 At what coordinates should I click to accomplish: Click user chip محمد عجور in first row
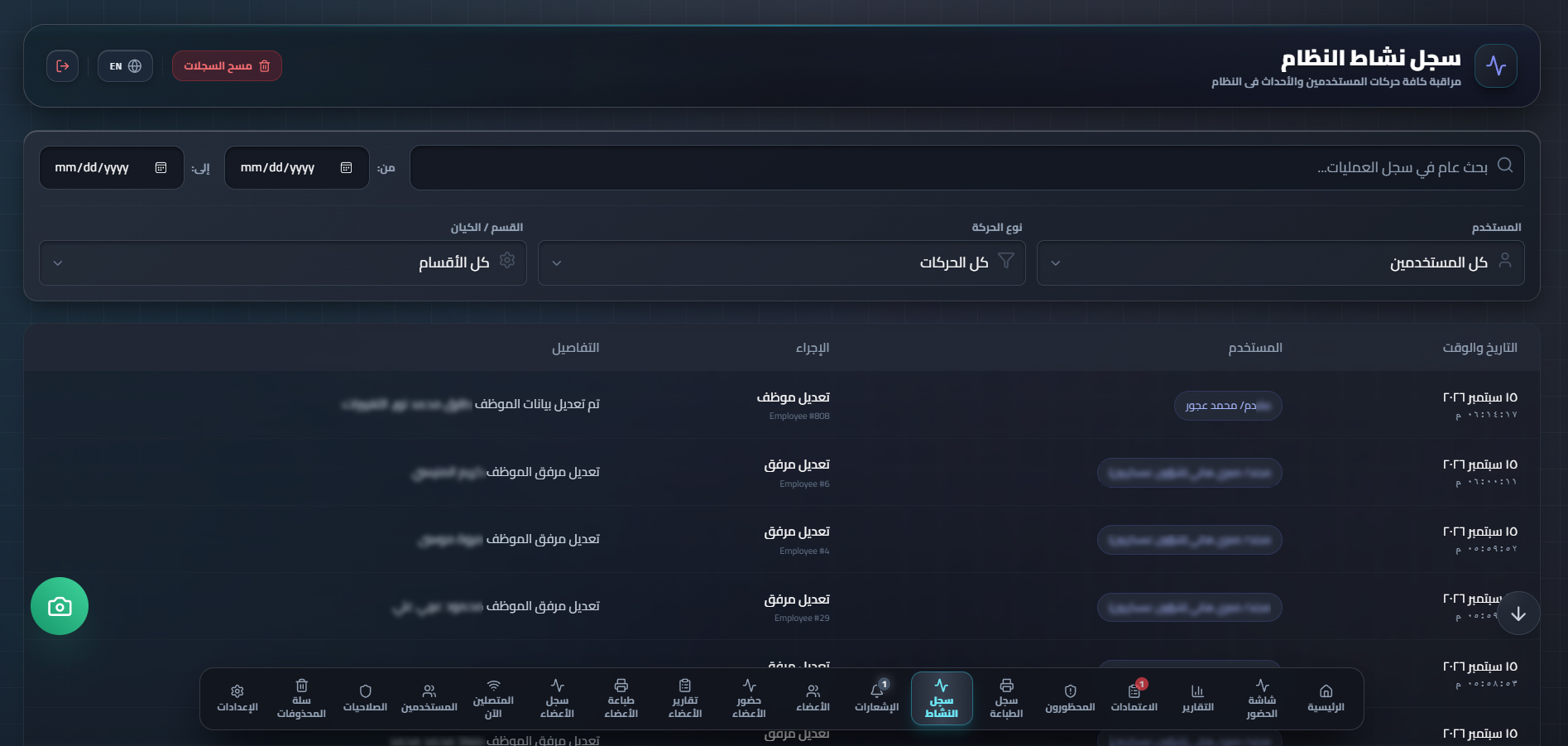coord(1228,406)
